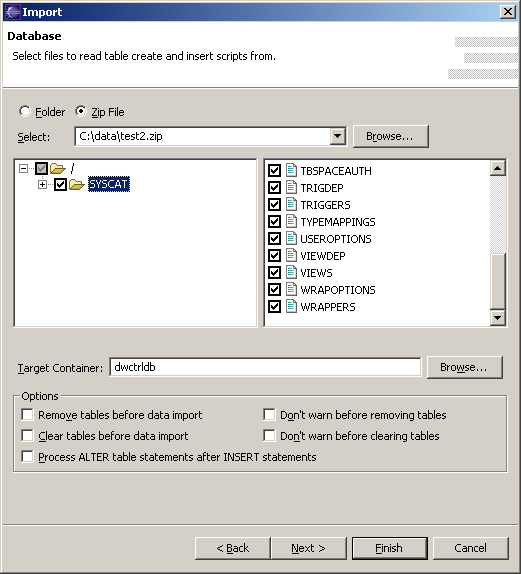Select the WRAPOPTIONS list entry

point(338,290)
